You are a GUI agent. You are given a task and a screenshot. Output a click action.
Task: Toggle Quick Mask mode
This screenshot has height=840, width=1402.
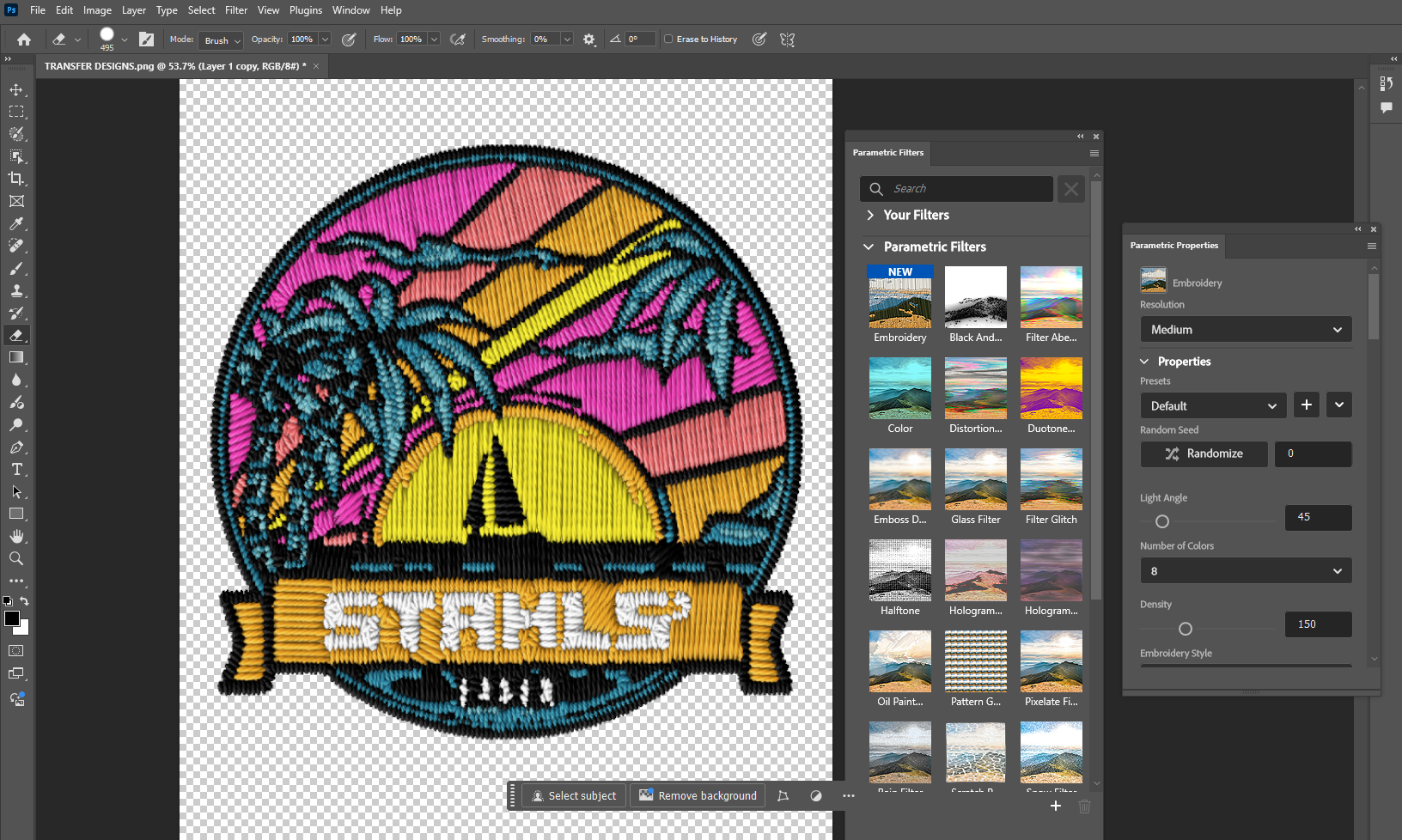pyautogui.click(x=16, y=651)
